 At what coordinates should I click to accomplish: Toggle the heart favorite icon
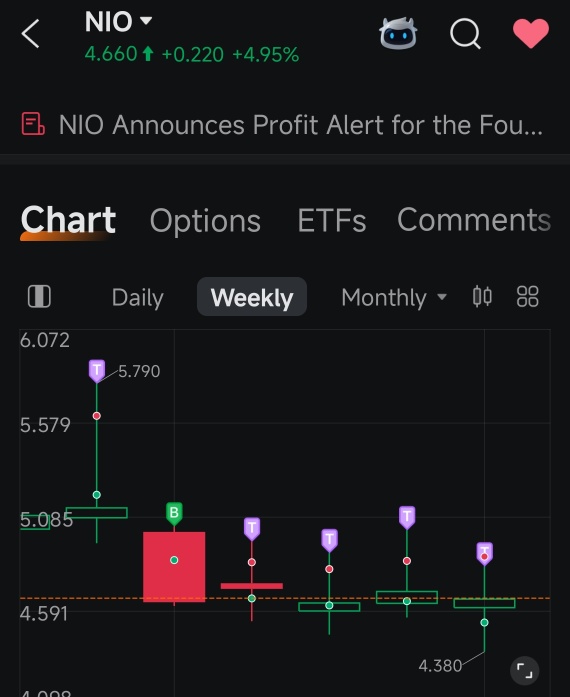pos(531,33)
